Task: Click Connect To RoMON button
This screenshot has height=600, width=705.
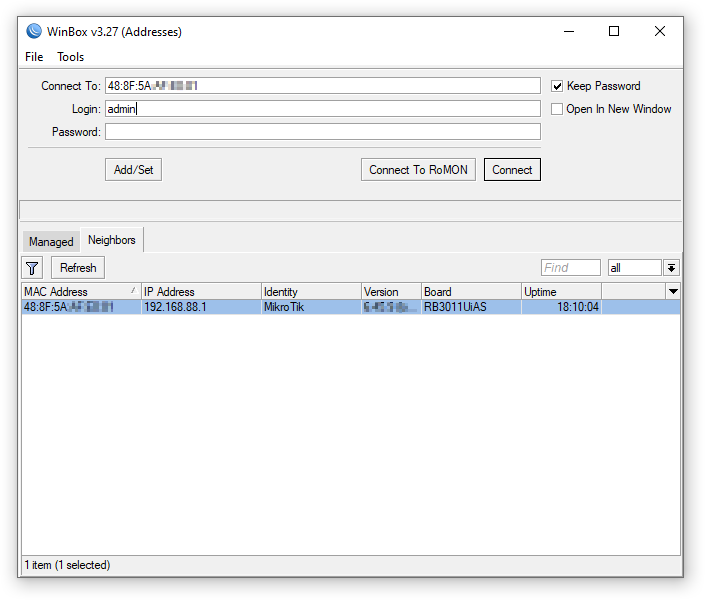Action: coord(418,170)
